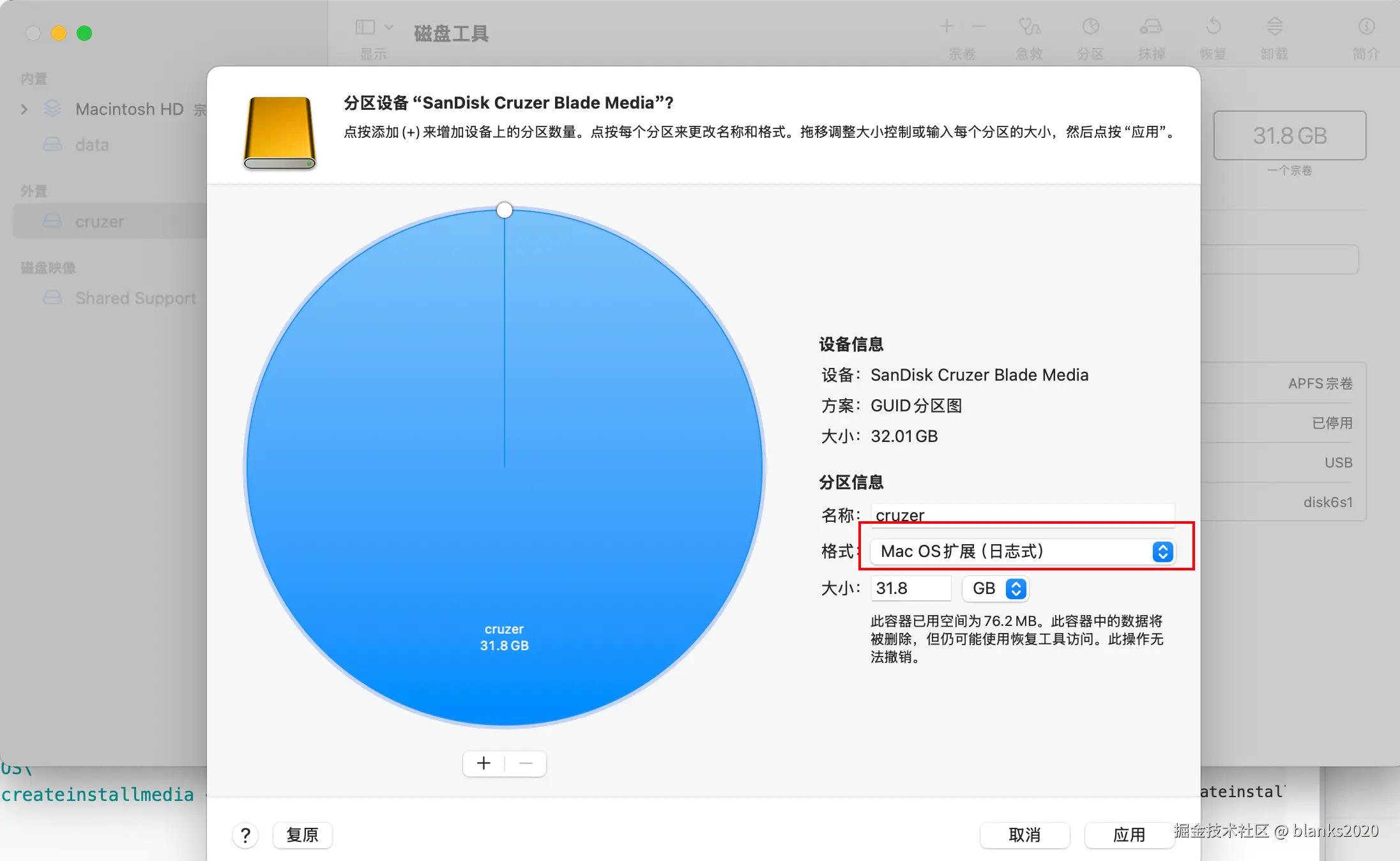Click the Erase (抹掉) toolbar icon
This screenshot has width=1400, height=861.
coord(1151,27)
